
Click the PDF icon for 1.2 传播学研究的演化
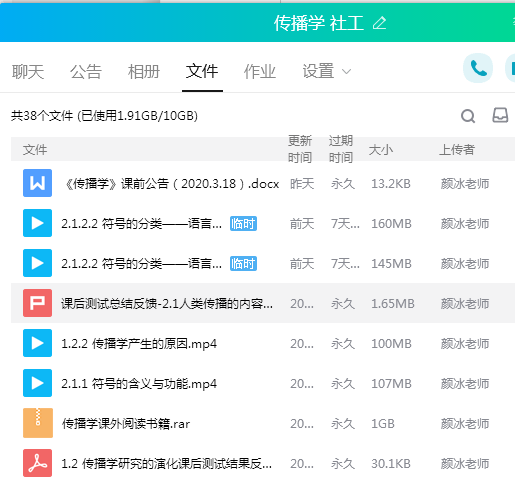click(x=37, y=463)
